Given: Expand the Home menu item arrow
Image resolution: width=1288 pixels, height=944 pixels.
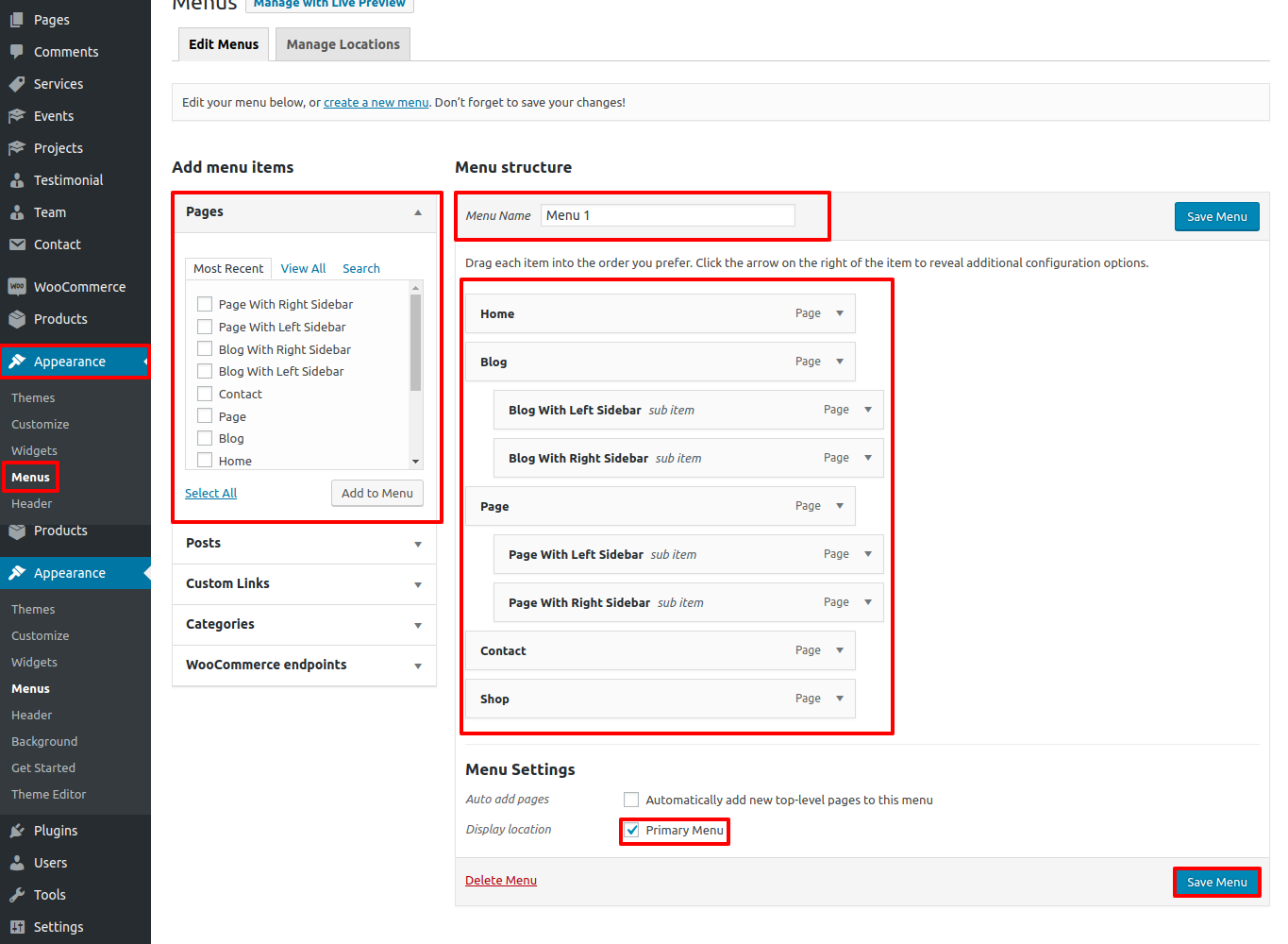Looking at the screenshot, I should pos(840,313).
